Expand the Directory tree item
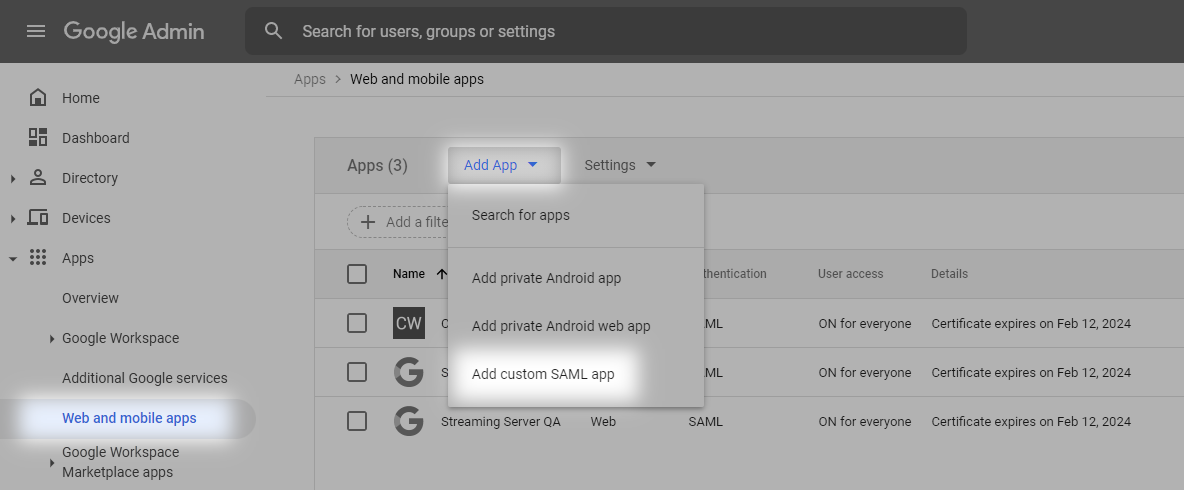 pos(13,179)
